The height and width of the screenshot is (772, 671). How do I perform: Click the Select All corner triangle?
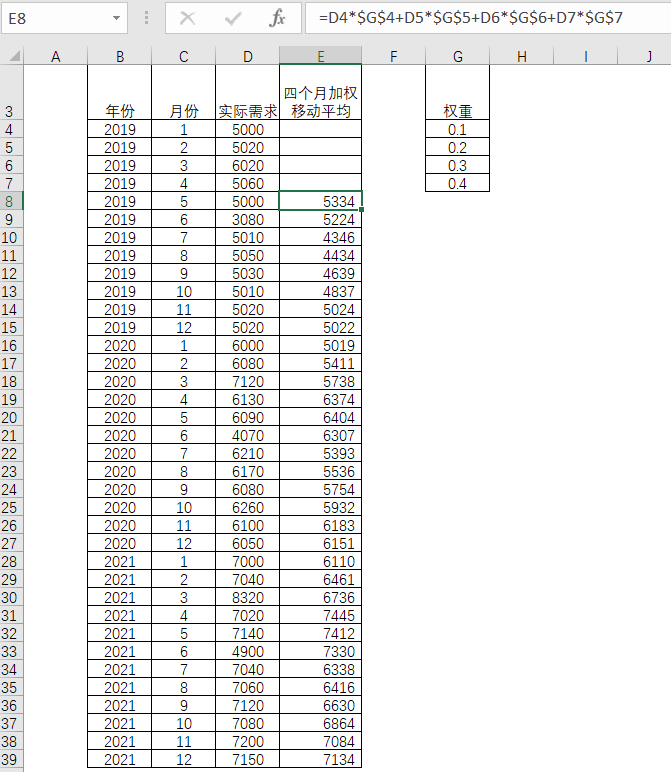[x=11, y=56]
